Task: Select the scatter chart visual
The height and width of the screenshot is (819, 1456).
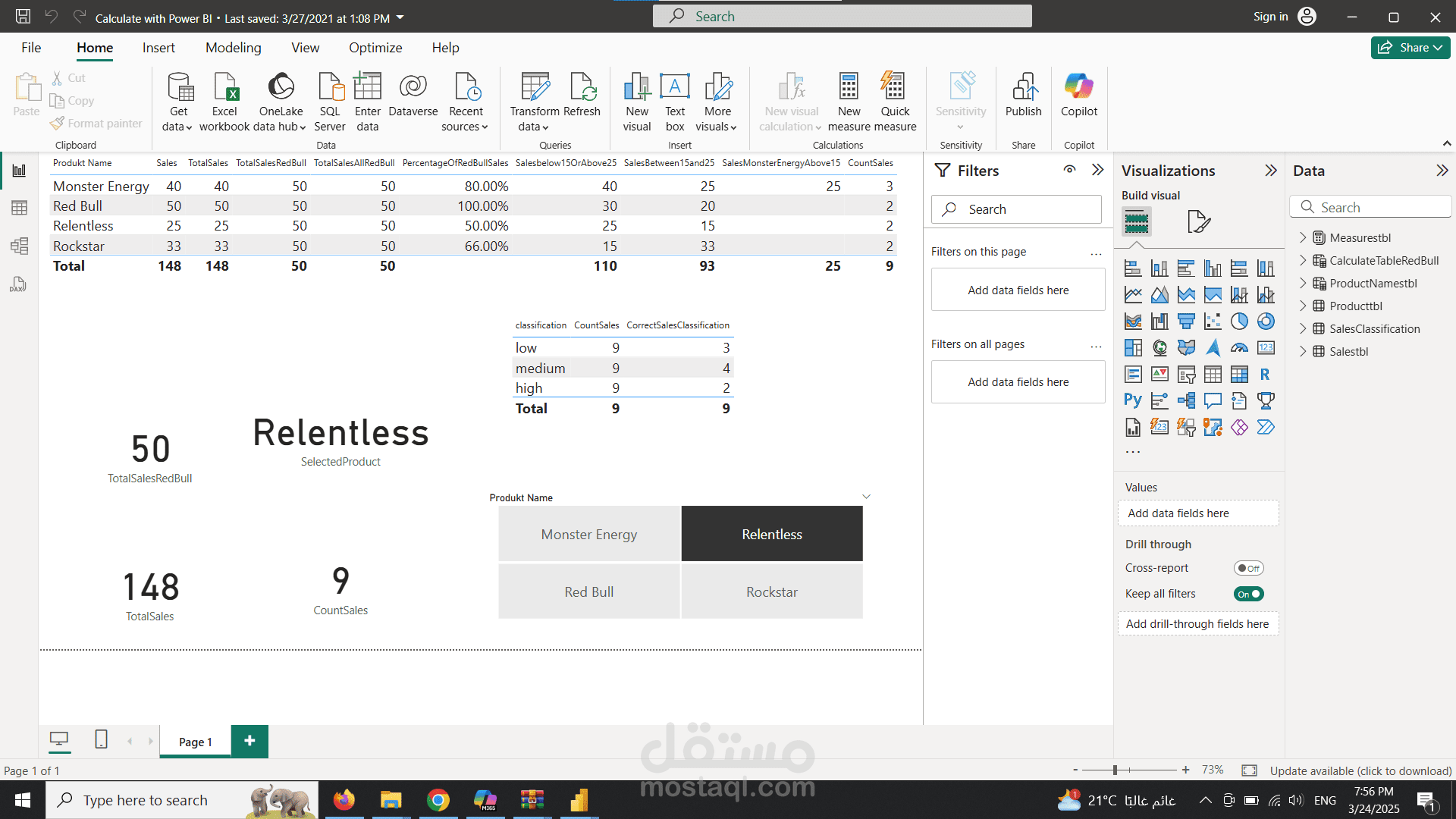Action: pyautogui.click(x=1213, y=322)
